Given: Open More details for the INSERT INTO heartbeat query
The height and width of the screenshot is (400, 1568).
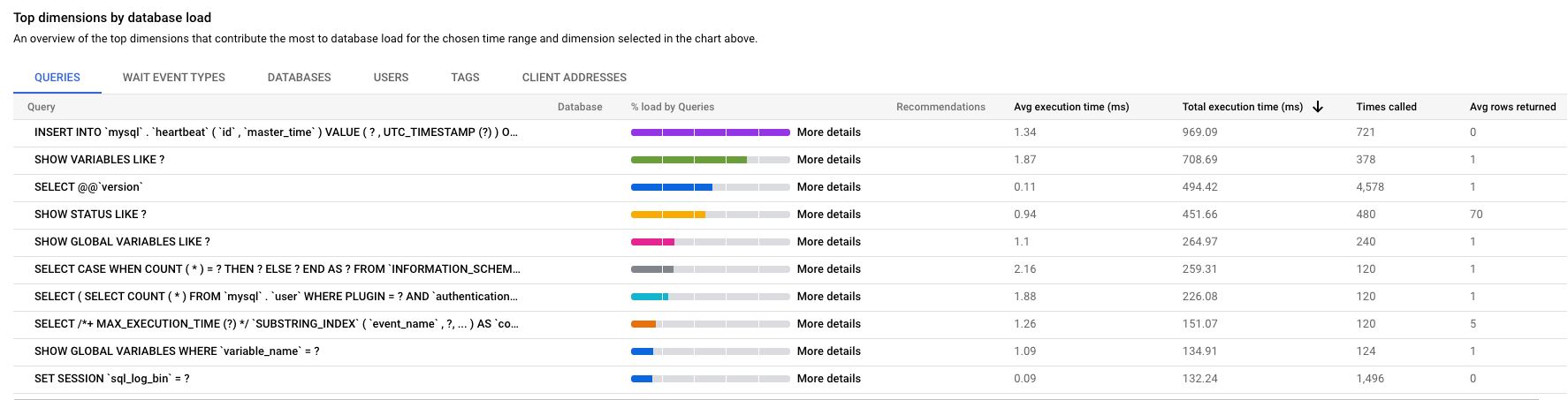Looking at the screenshot, I should pyautogui.click(x=828, y=132).
